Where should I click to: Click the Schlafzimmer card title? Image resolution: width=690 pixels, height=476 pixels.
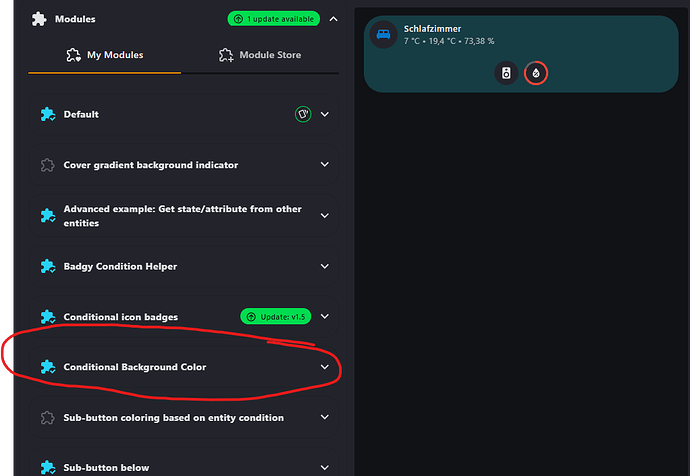pyautogui.click(x=432, y=29)
